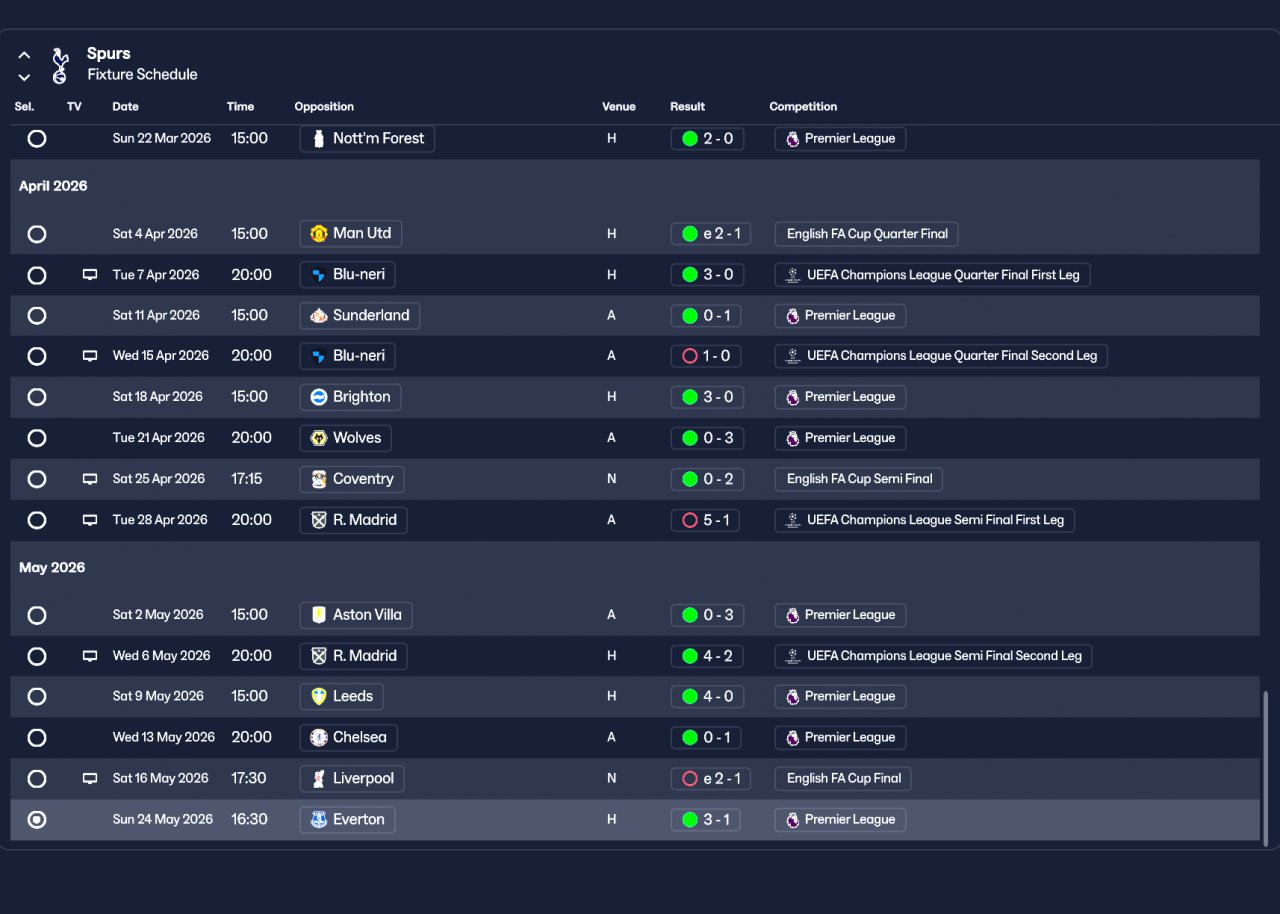
Task: Select the Man Utd fixture radio button
Action: point(37,234)
